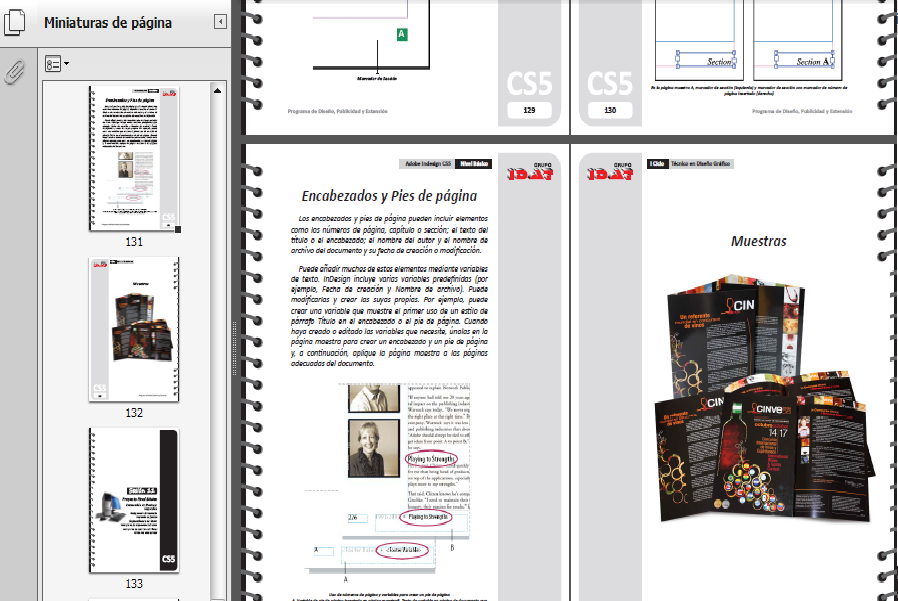This screenshot has width=898, height=601.
Task: Click the thumbnail options icon in the panel toolbar
Action: click(53, 62)
